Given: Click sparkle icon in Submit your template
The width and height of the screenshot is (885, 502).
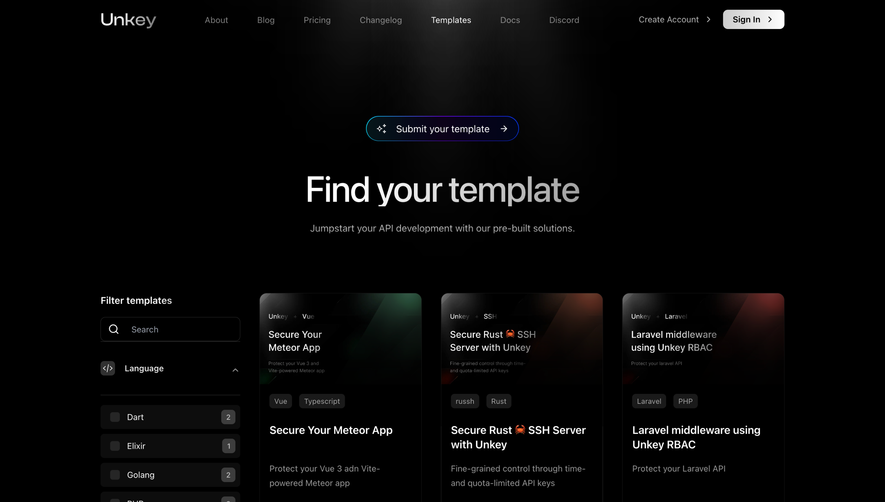Looking at the screenshot, I should click(x=382, y=129).
